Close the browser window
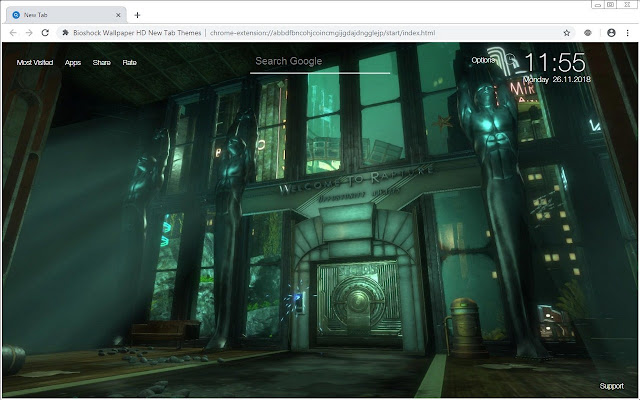 pos(627,4)
